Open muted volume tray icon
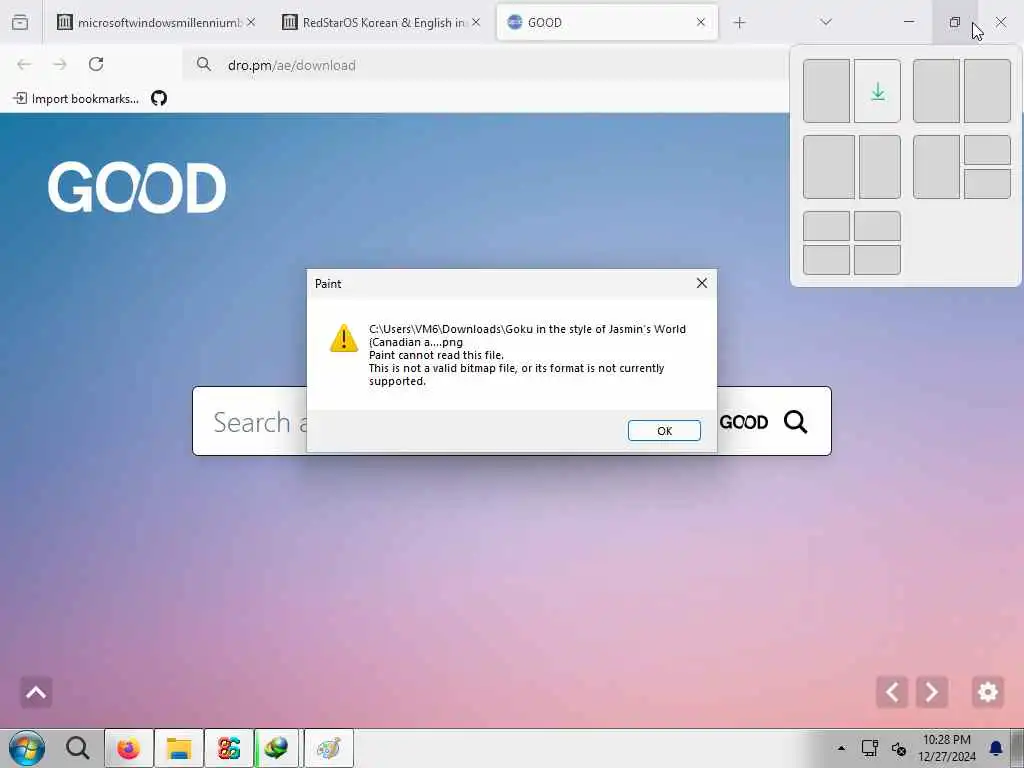Viewport: 1024px width, 768px height. [x=899, y=748]
